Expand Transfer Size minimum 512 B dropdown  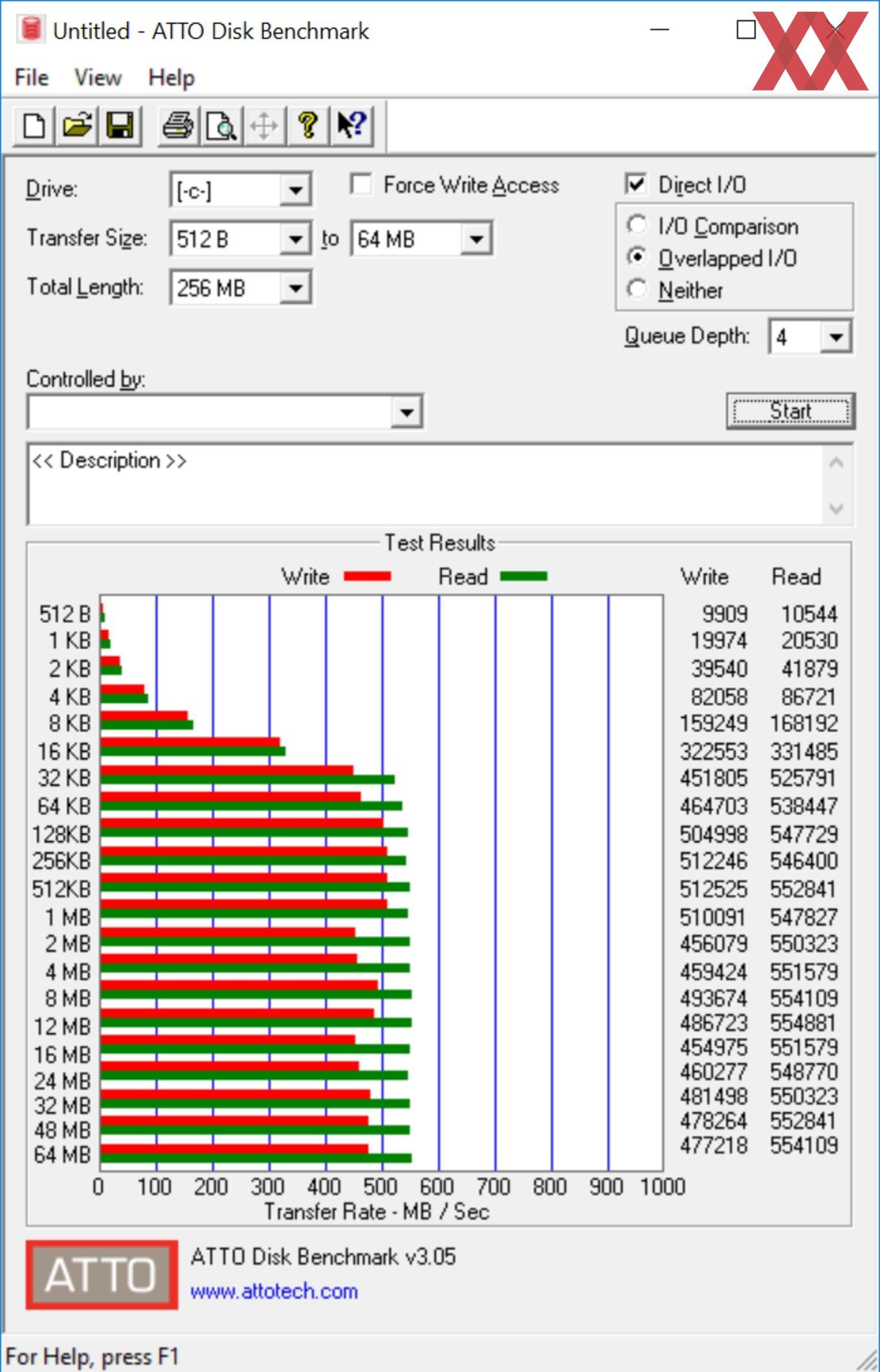[x=296, y=239]
